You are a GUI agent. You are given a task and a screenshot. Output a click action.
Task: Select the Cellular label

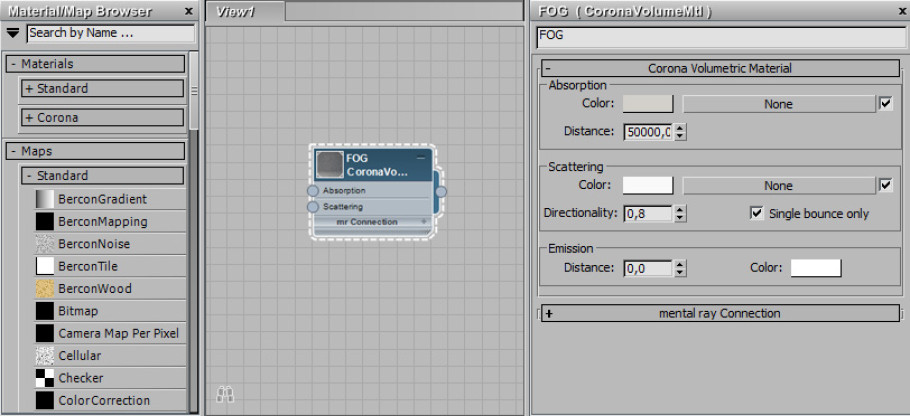(80, 356)
